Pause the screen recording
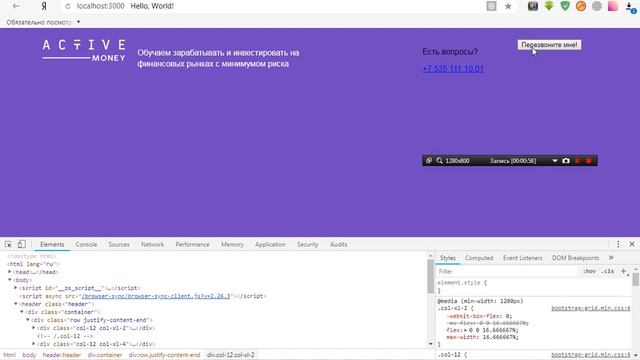640x360 pixels. click(x=577, y=160)
